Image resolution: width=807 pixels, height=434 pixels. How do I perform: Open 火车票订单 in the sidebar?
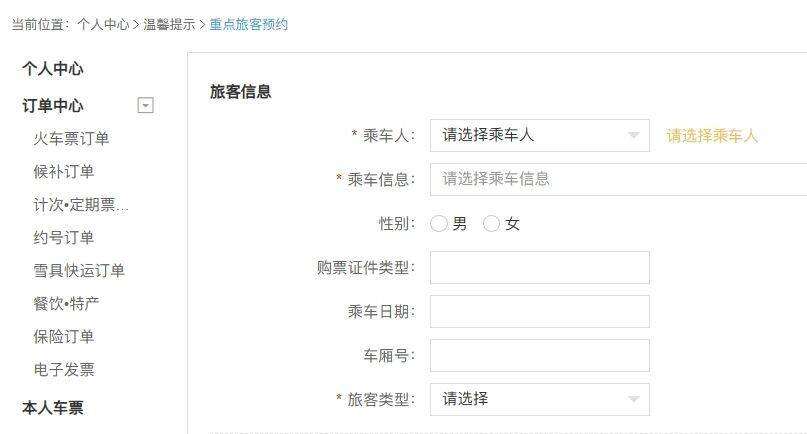(71, 139)
